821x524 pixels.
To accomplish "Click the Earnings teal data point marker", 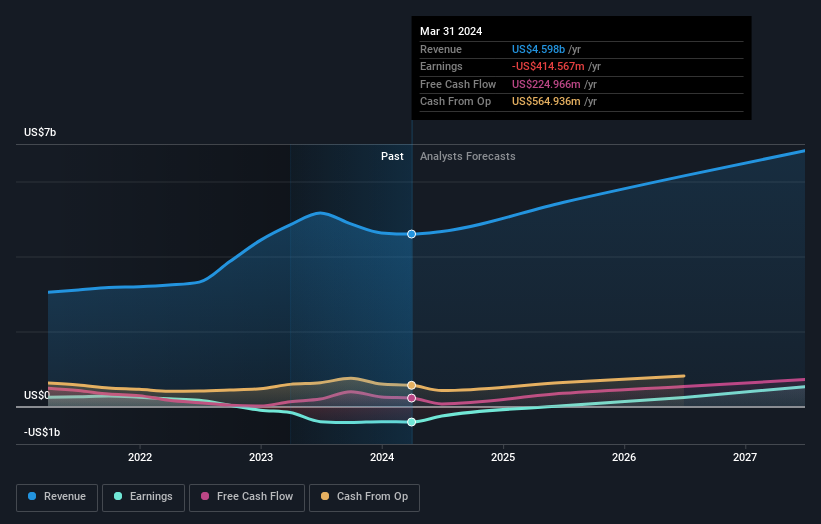I will tap(412, 422).
